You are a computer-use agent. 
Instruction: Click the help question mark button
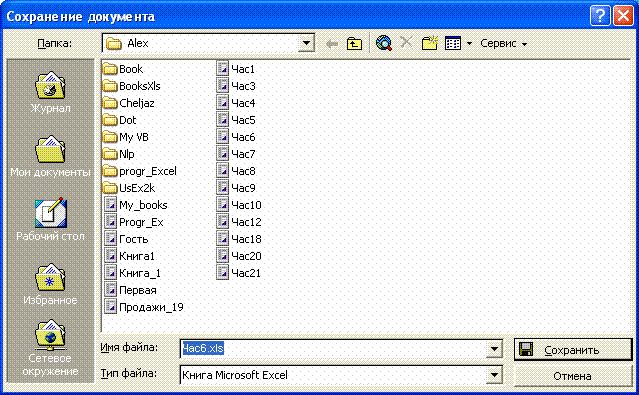[x=599, y=16]
